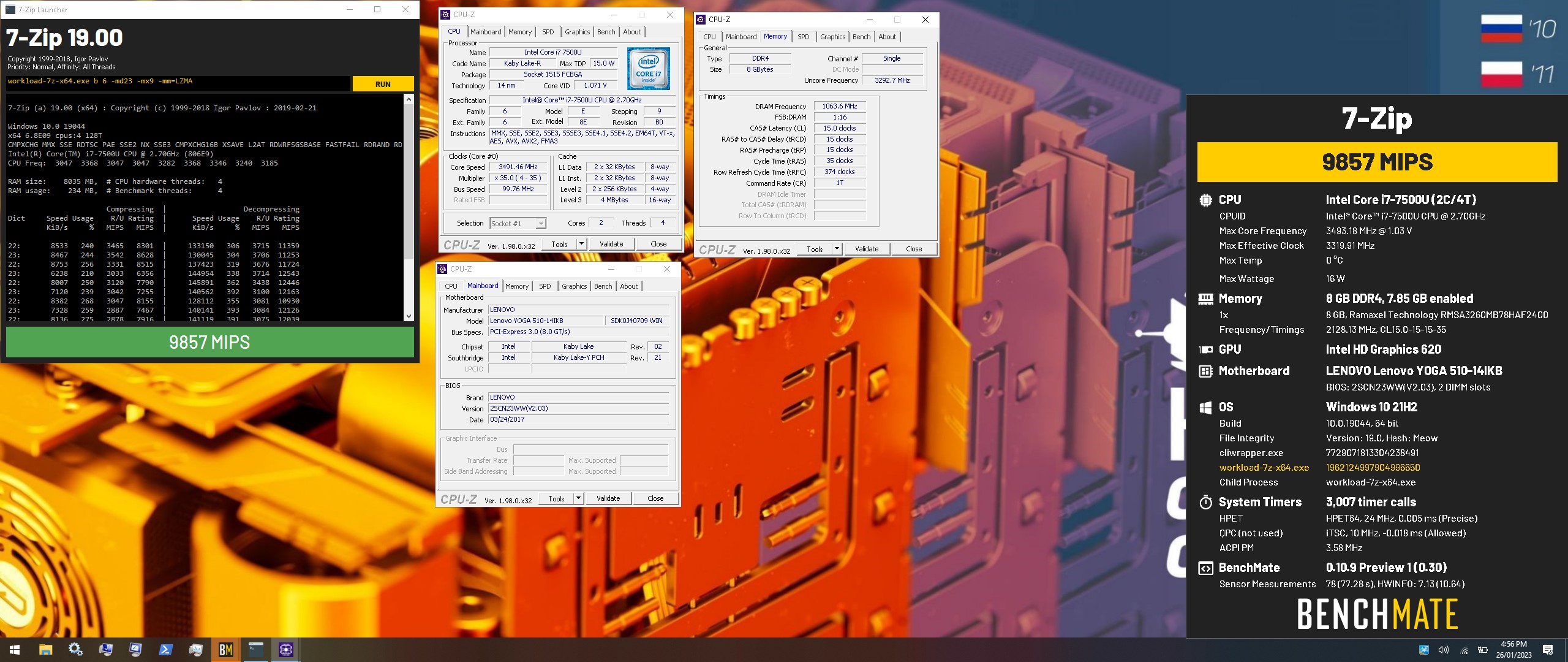The width and height of the screenshot is (1568, 662).
Task: Switch to Mainboard tab in CPU-Z CPU window
Action: tap(486, 32)
